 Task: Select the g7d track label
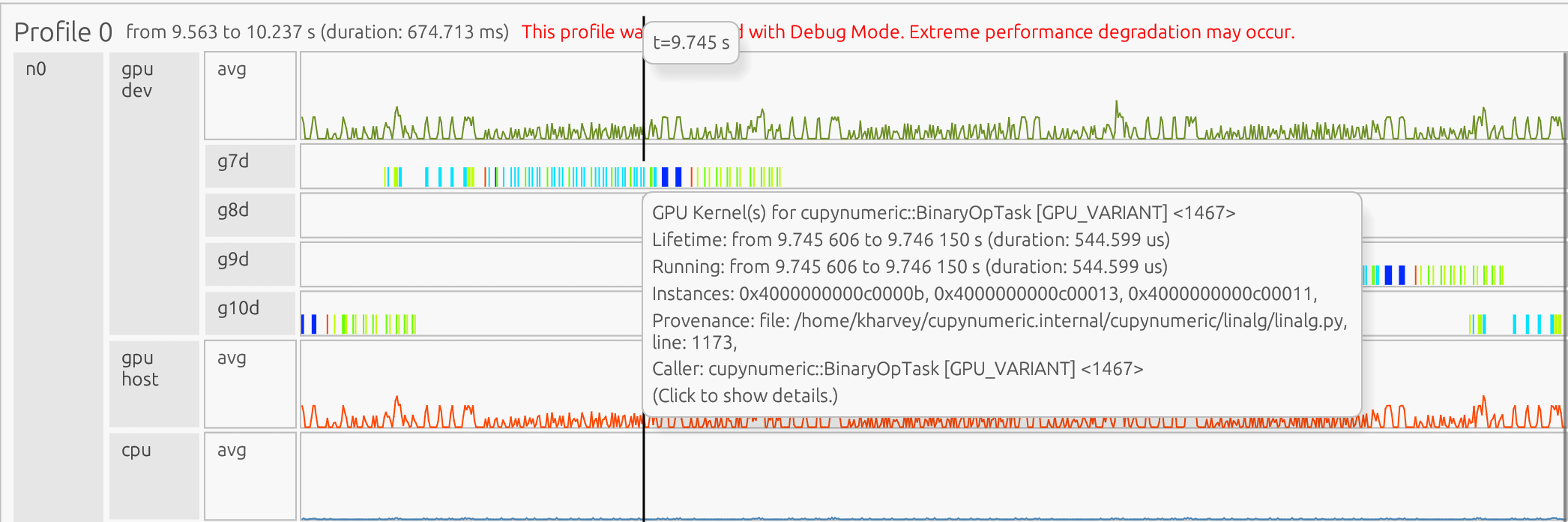tap(233, 162)
